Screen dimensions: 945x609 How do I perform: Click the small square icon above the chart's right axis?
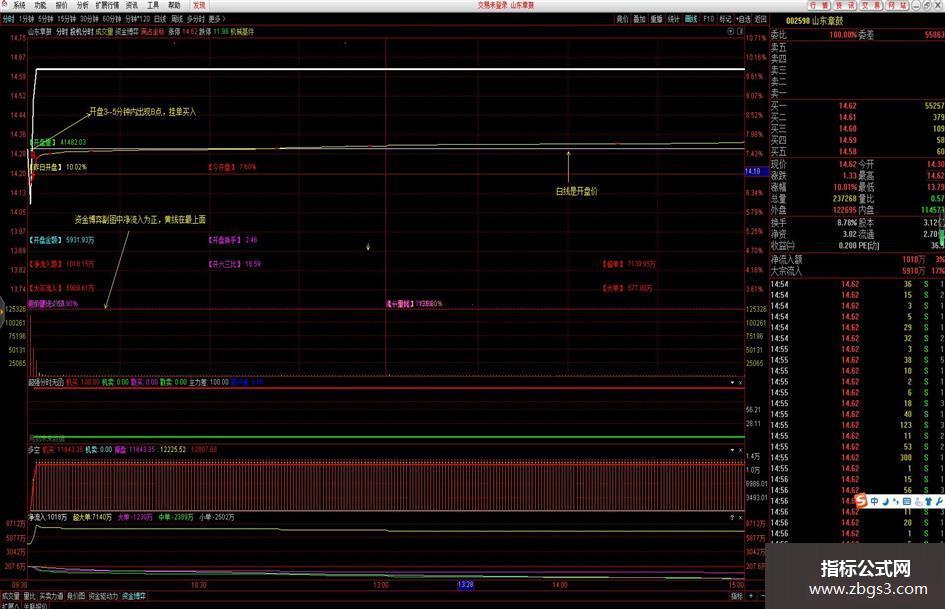coord(740,31)
